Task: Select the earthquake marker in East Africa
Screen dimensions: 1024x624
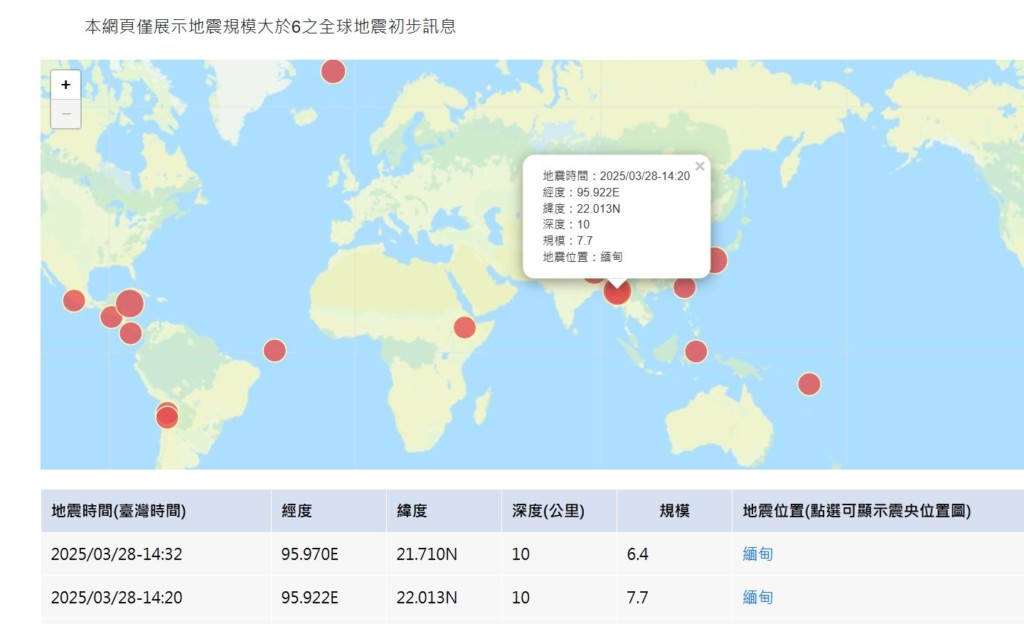Action: tap(464, 327)
